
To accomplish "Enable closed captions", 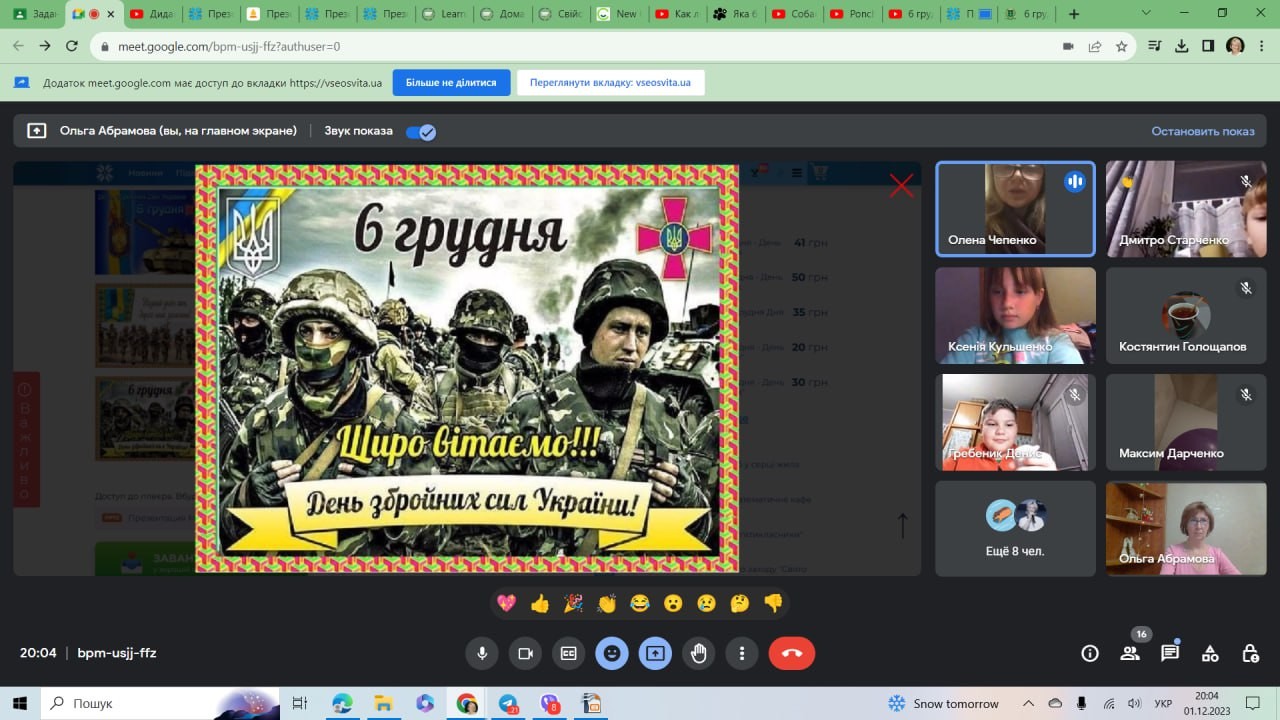I will pyautogui.click(x=568, y=653).
